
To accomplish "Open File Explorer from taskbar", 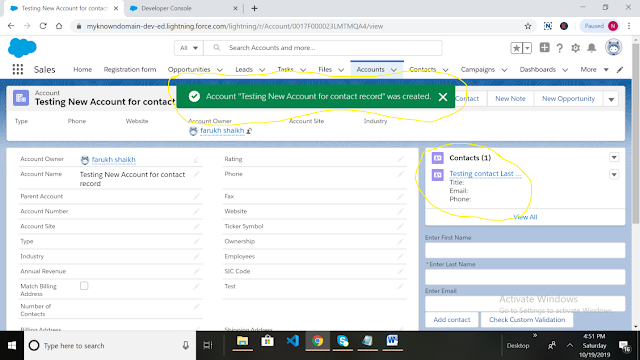I will click(x=242, y=341).
